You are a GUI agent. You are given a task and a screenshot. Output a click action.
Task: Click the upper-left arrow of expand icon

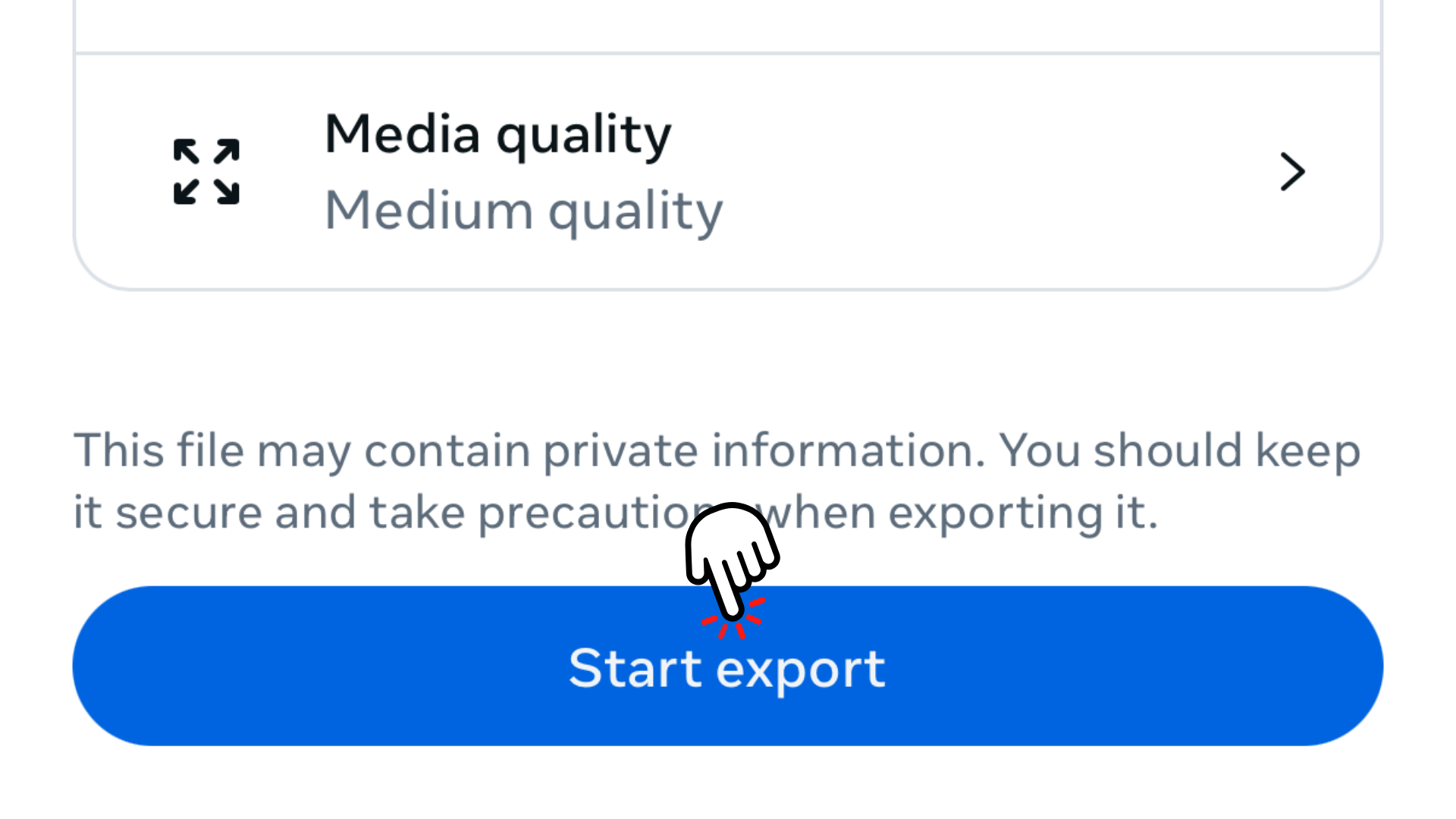coord(187,152)
